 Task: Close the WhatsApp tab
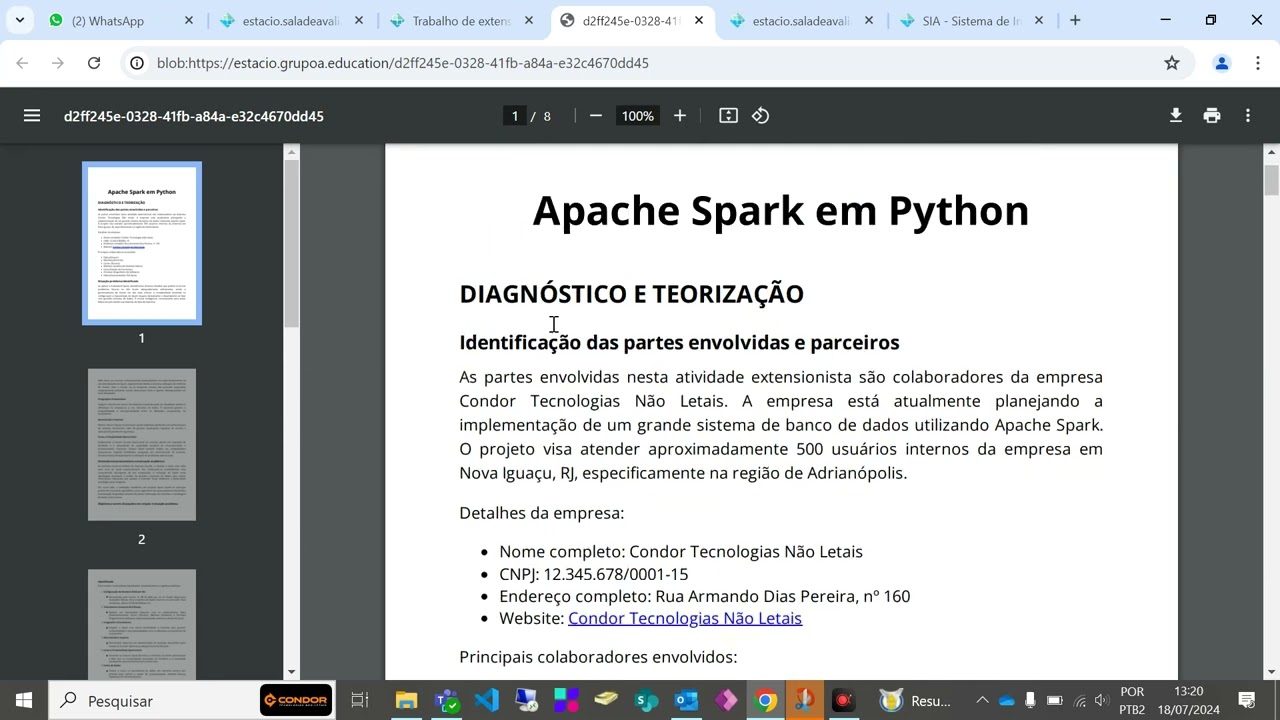pos(189,20)
